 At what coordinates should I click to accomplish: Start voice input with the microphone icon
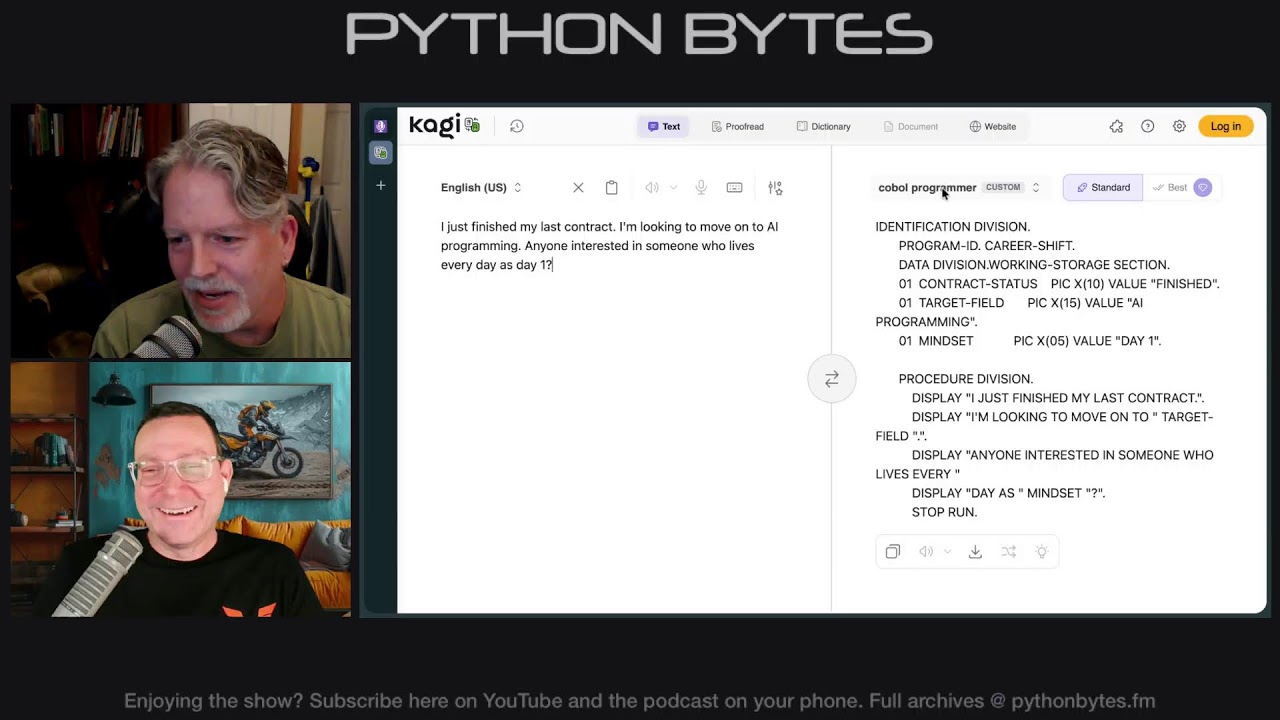701,187
